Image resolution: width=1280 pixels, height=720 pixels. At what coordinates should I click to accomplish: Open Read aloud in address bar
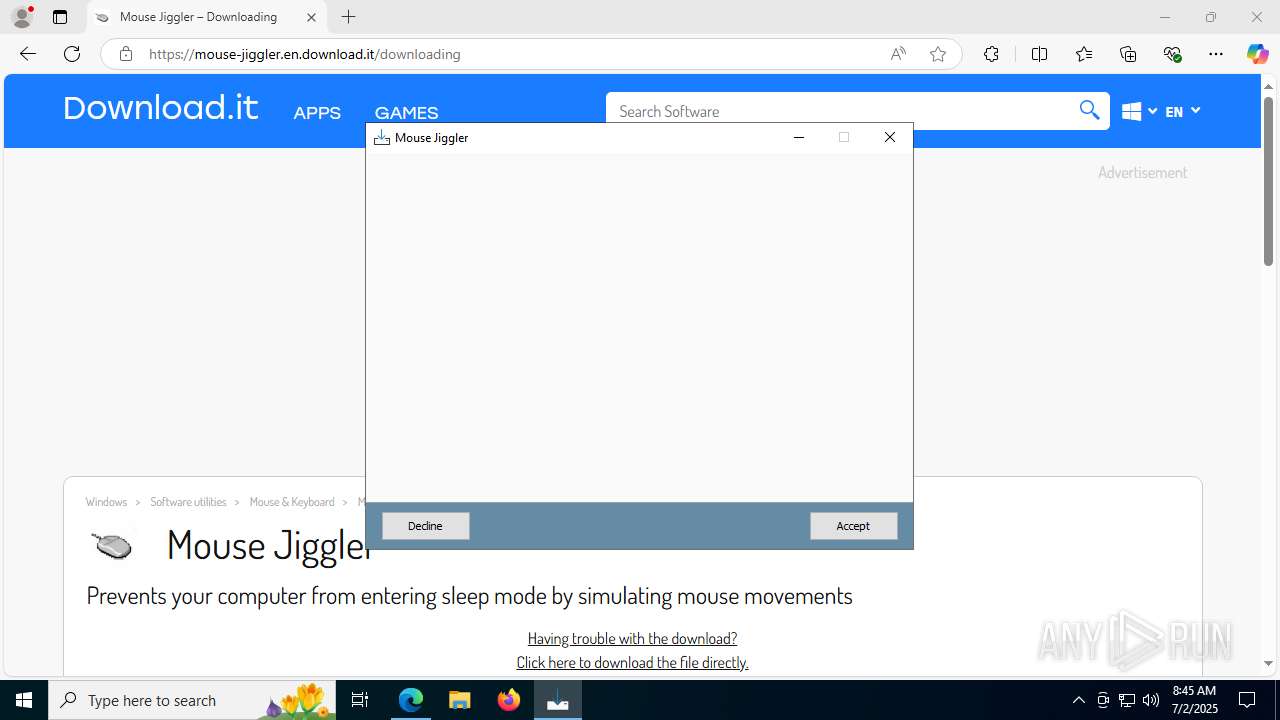coord(898,54)
